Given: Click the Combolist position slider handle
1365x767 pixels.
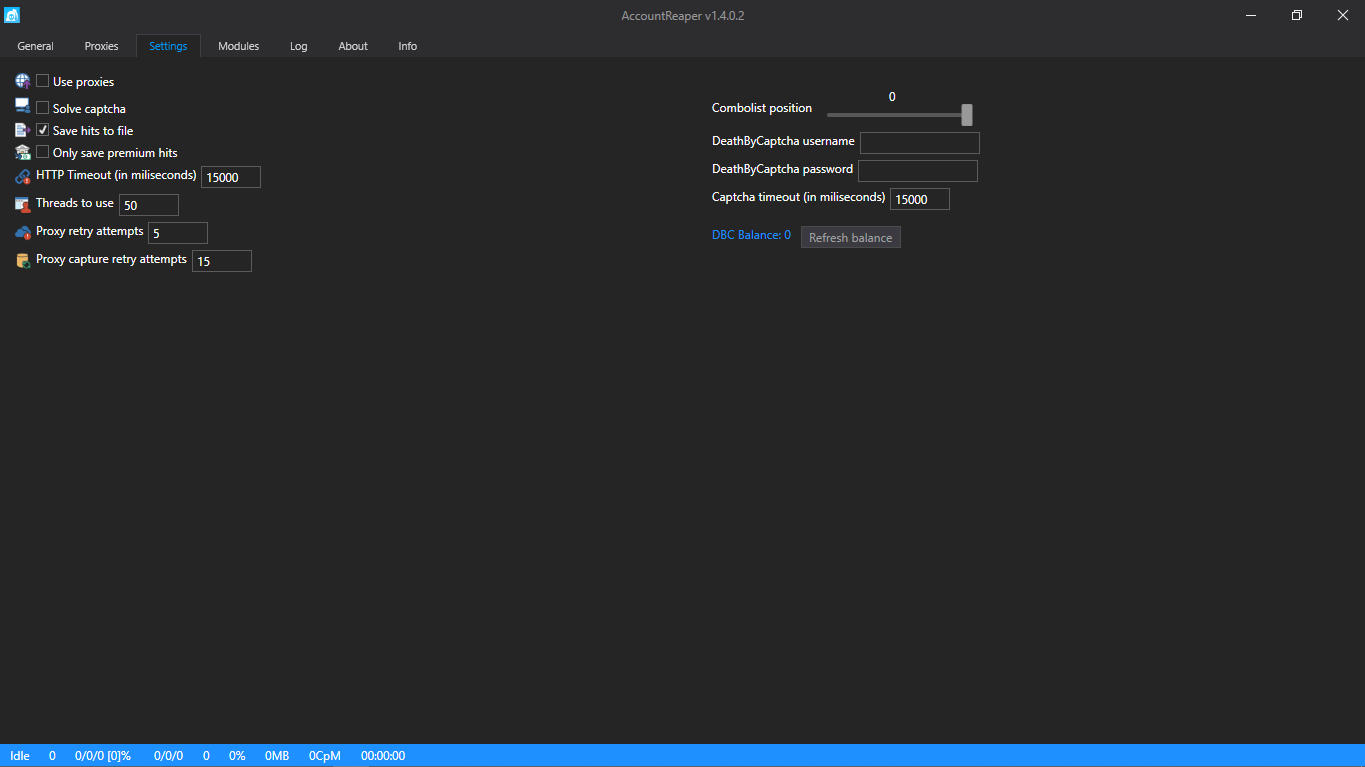Looking at the screenshot, I should coord(967,115).
